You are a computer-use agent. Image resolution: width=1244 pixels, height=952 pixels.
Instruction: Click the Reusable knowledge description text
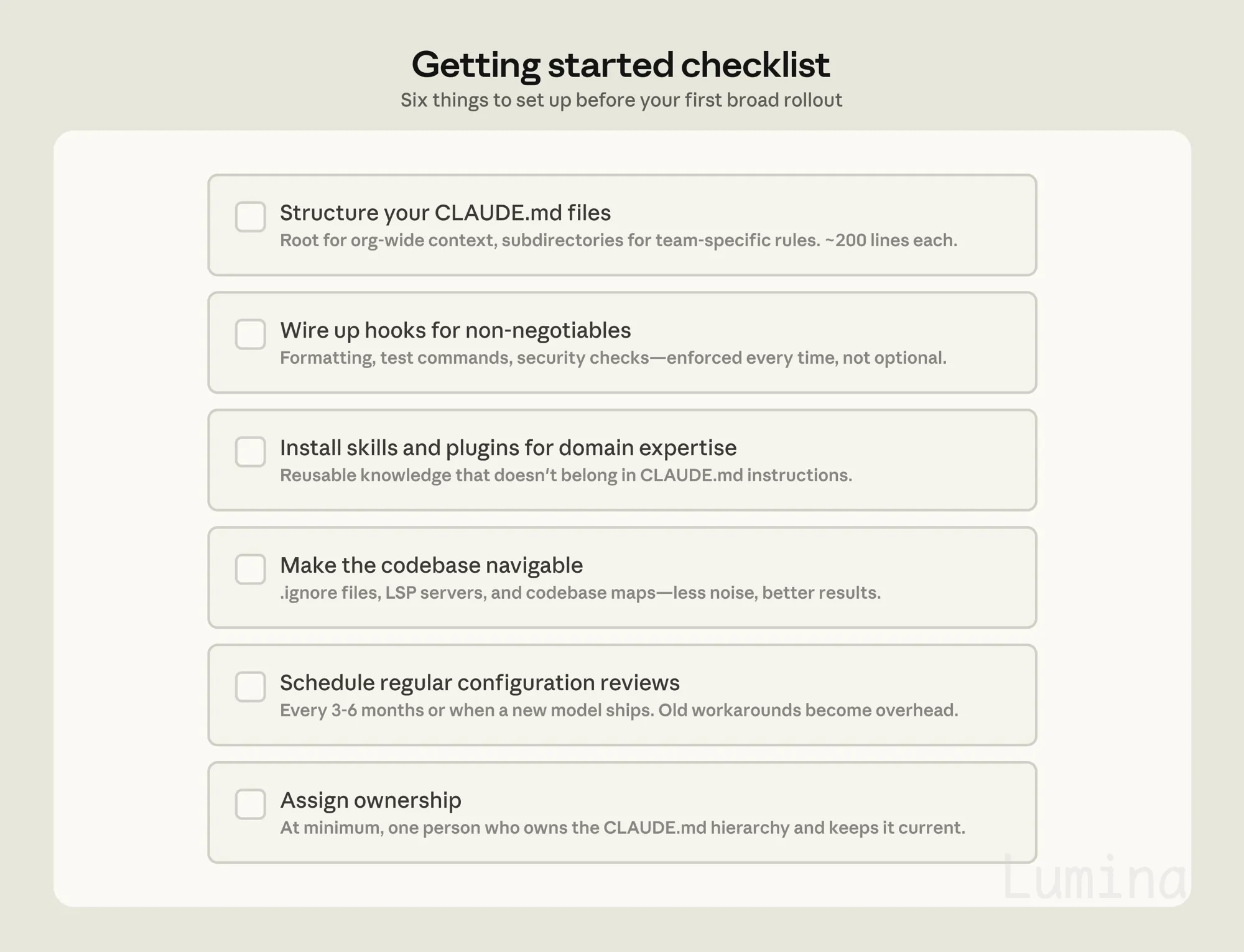coord(566,475)
